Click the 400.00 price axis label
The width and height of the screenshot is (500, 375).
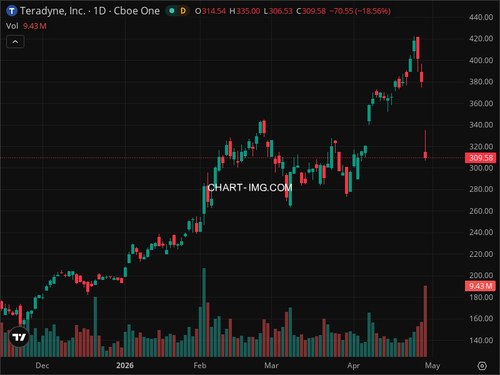pos(481,60)
